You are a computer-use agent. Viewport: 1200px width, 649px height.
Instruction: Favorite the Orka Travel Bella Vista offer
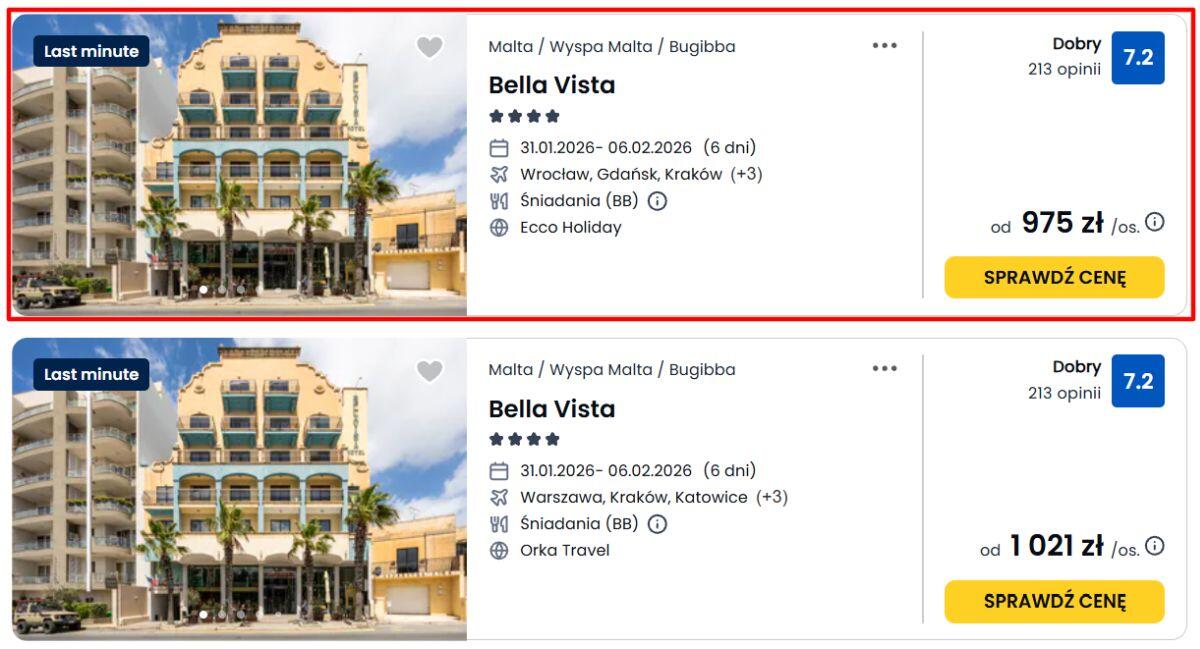(x=429, y=371)
